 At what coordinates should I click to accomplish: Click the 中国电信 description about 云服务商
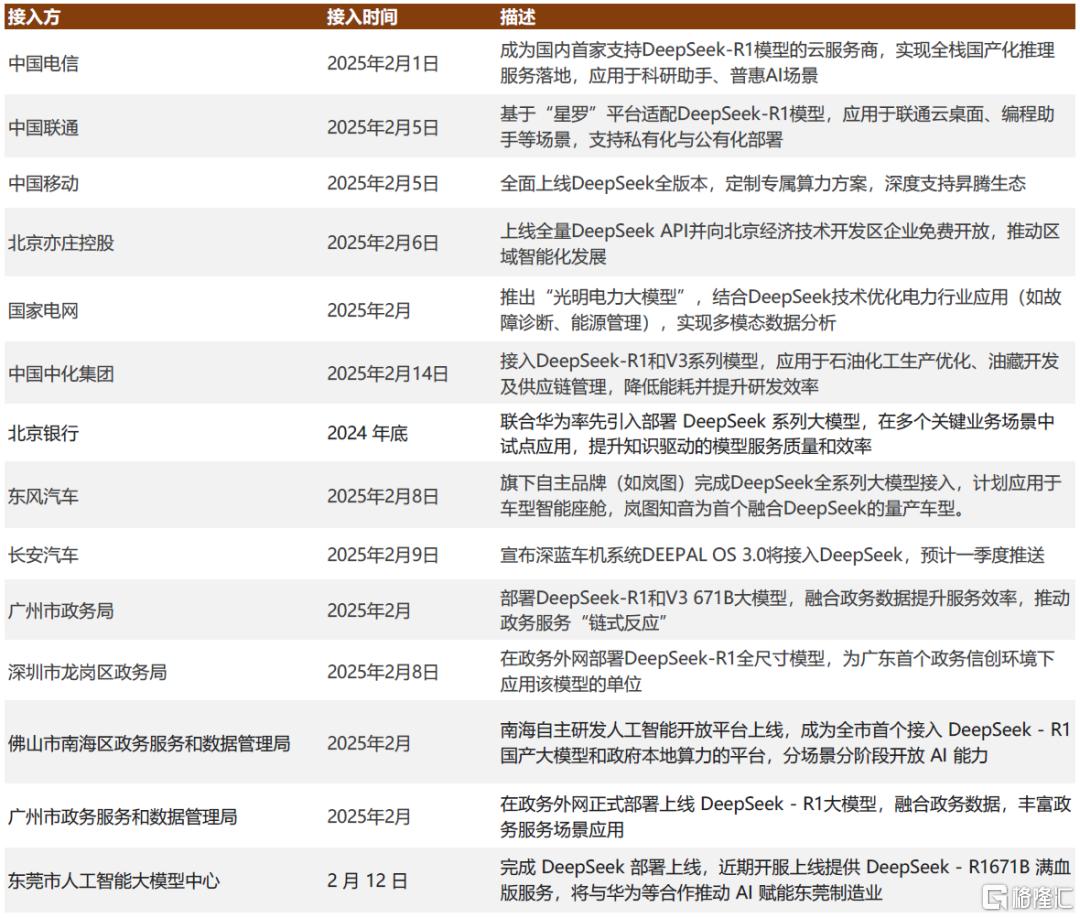click(x=778, y=63)
